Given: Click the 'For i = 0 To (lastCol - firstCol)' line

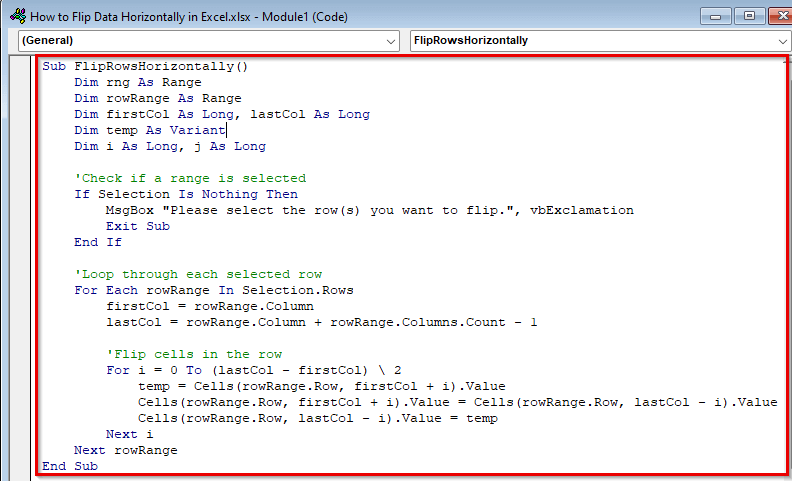Looking at the screenshot, I should coord(254,370).
